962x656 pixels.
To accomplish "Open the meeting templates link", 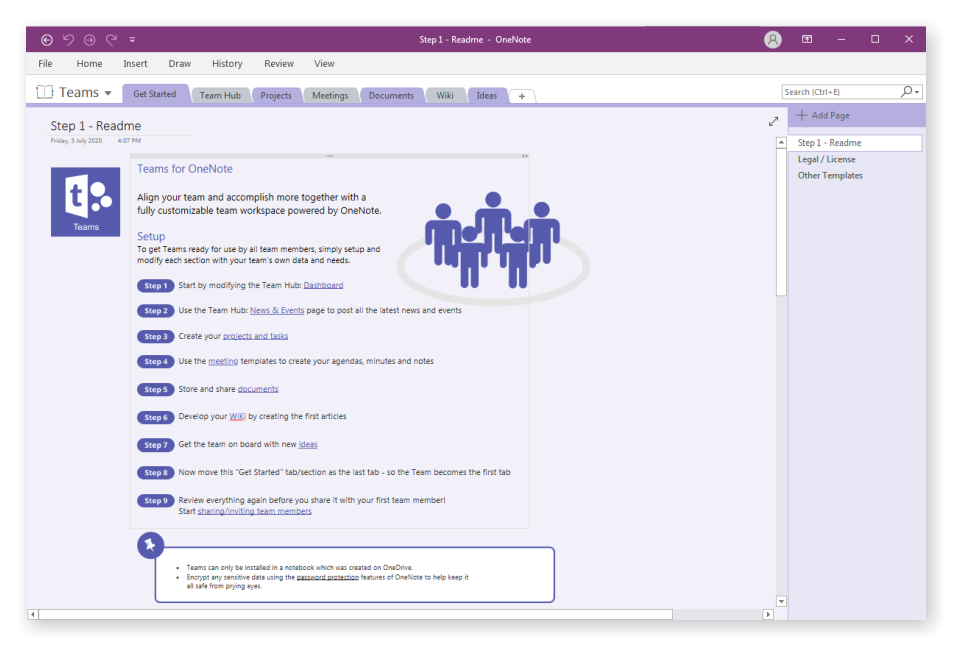I will point(223,361).
